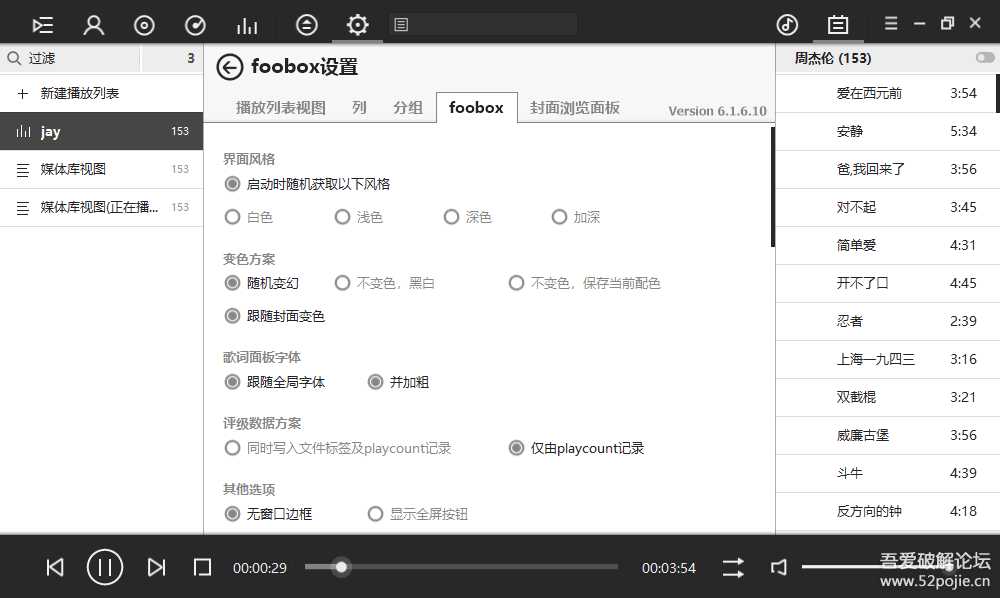The height and width of the screenshot is (598, 1000).
Task: Click the artist profile icon in top toolbar
Action: pos(93,23)
